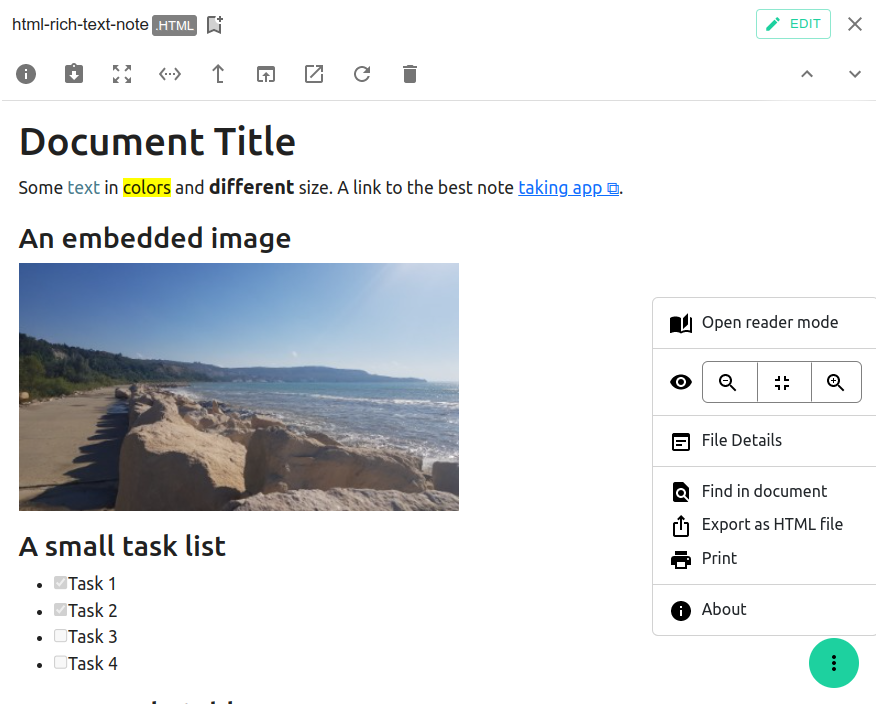Follow the taking app hyperlink

tap(560, 188)
